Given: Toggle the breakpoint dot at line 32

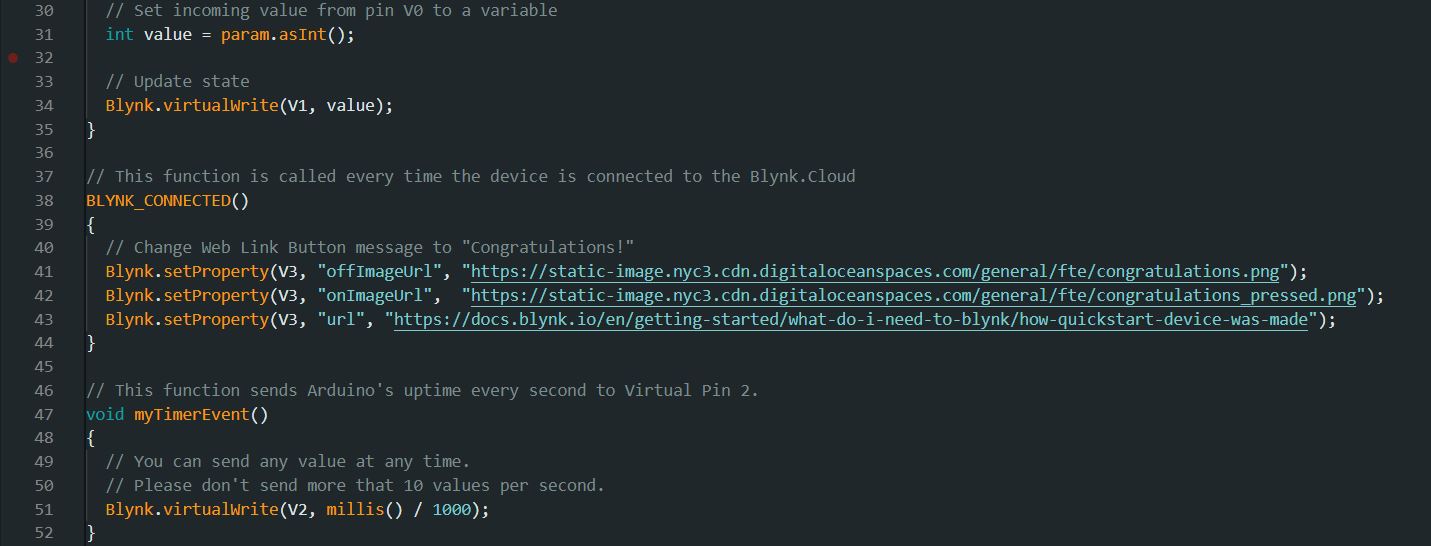Looking at the screenshot, I should 13,58.
